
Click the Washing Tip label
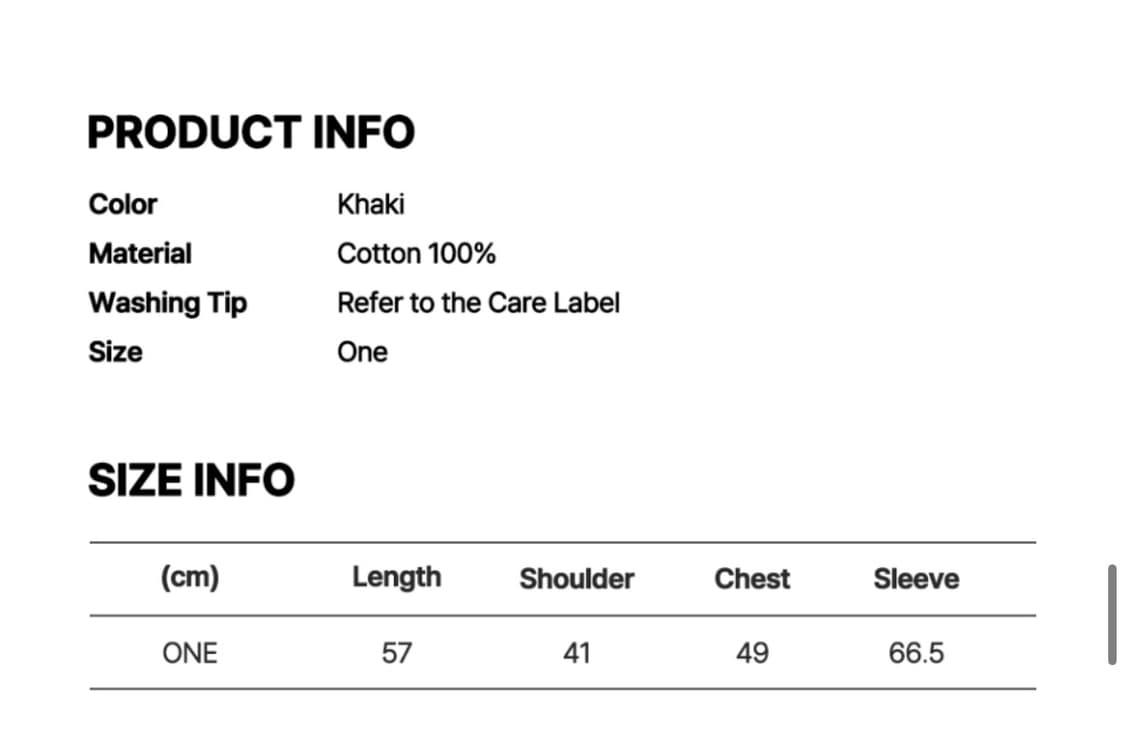pyautogui.click(x=167, y=302)
